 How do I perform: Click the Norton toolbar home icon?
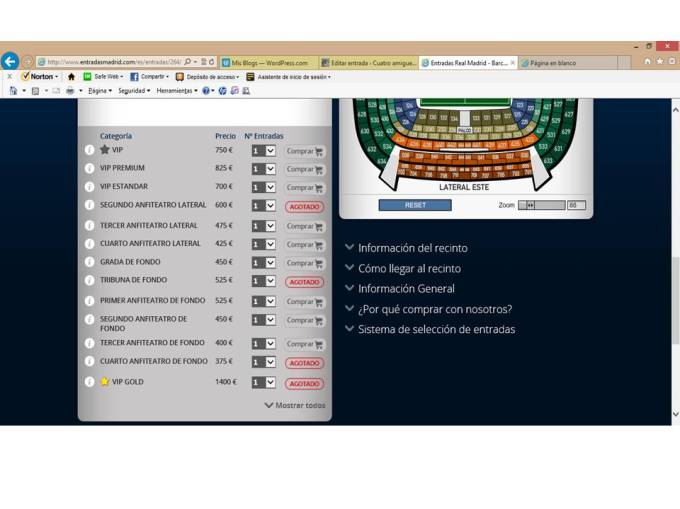click(x=72, y=77)
